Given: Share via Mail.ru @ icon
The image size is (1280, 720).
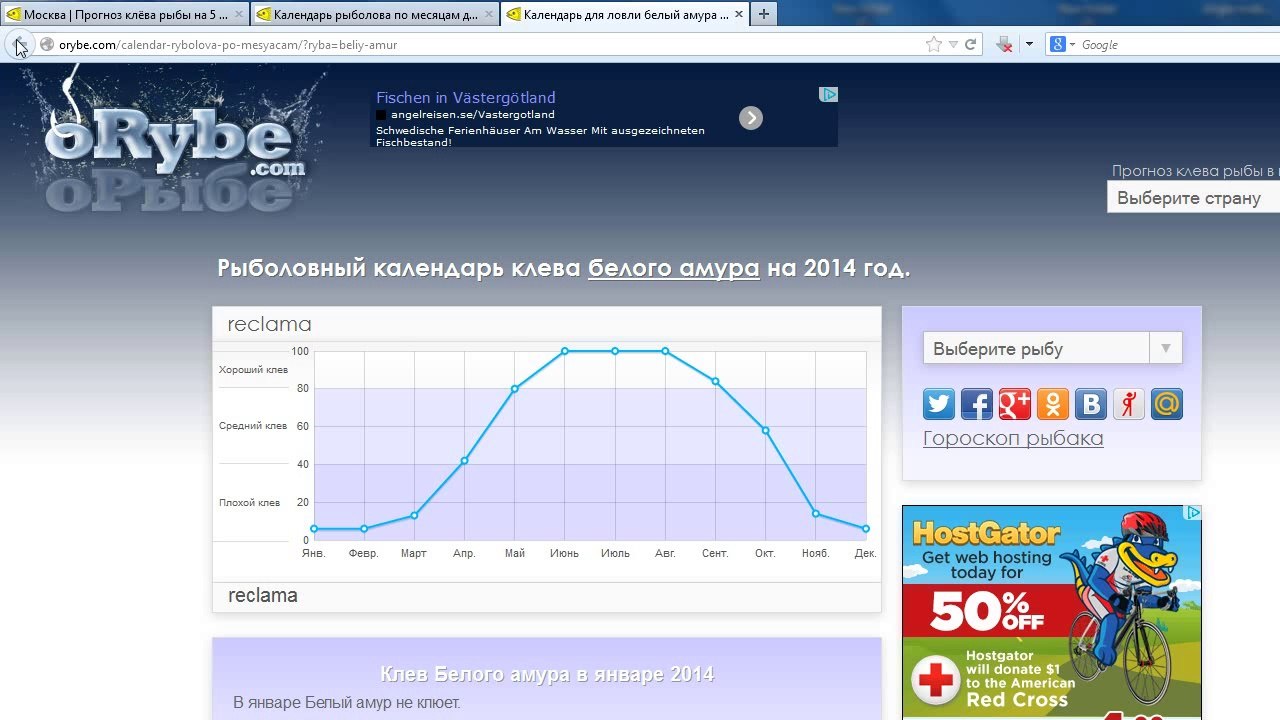Looking at the screenshot, I should [1167, 404].
